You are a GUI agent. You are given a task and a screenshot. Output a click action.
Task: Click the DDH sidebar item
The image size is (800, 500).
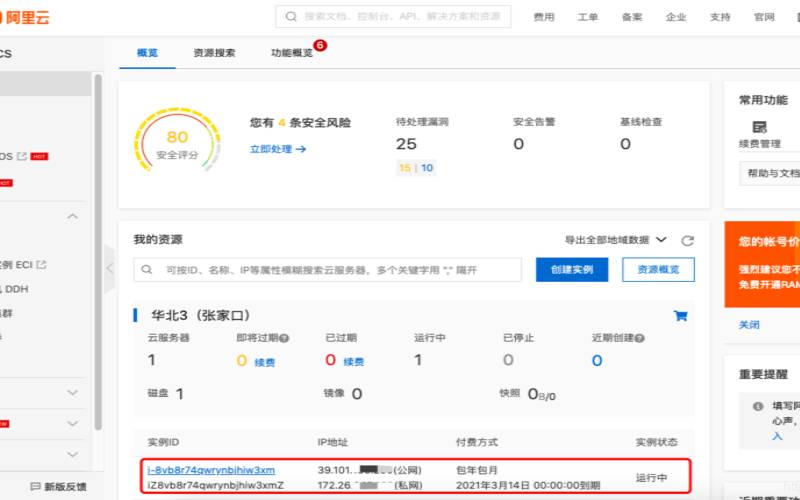click(x=15, y=289)
